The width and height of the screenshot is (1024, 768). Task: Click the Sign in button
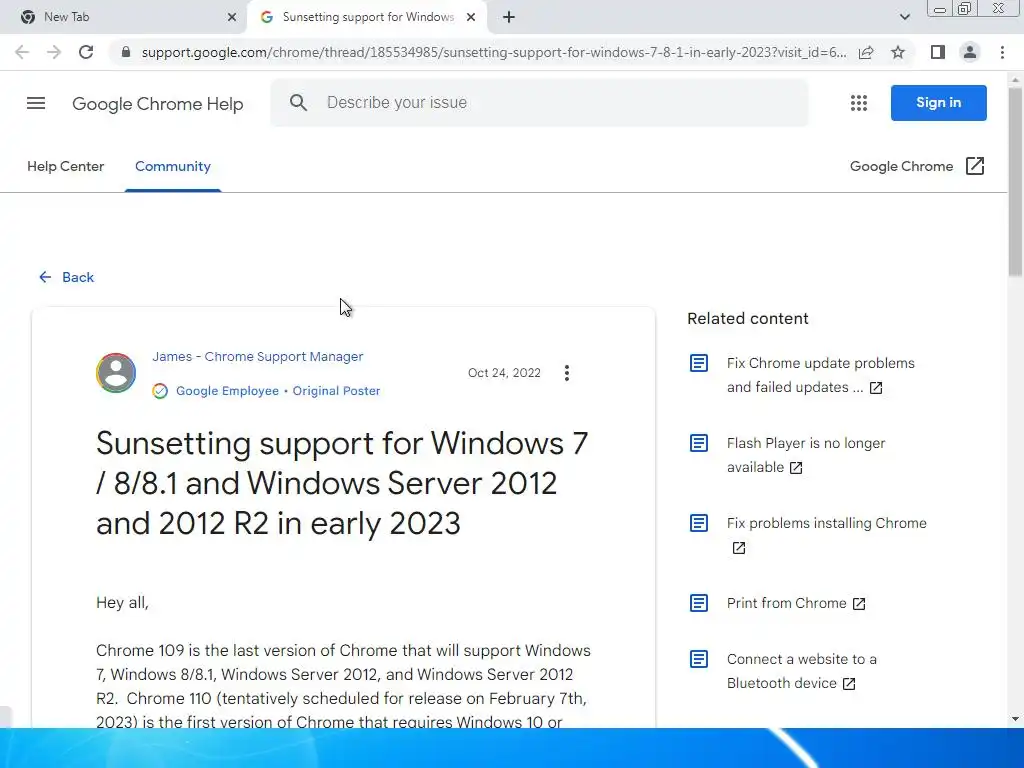pos(938,103)
